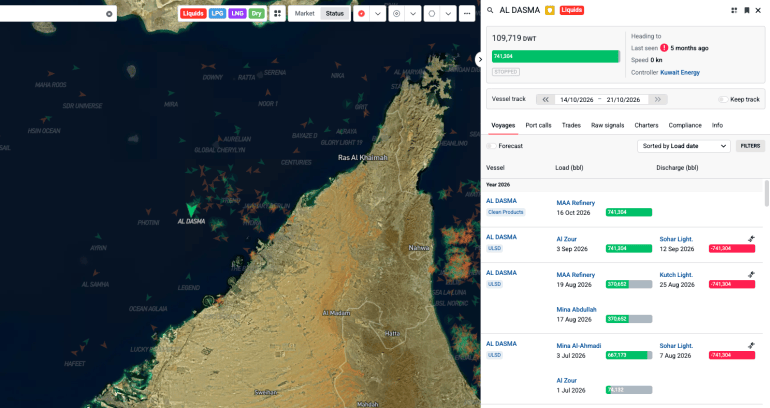
Task: Open the AL DASMA link in Clean Products voyage
Action: tap(501, 201)
